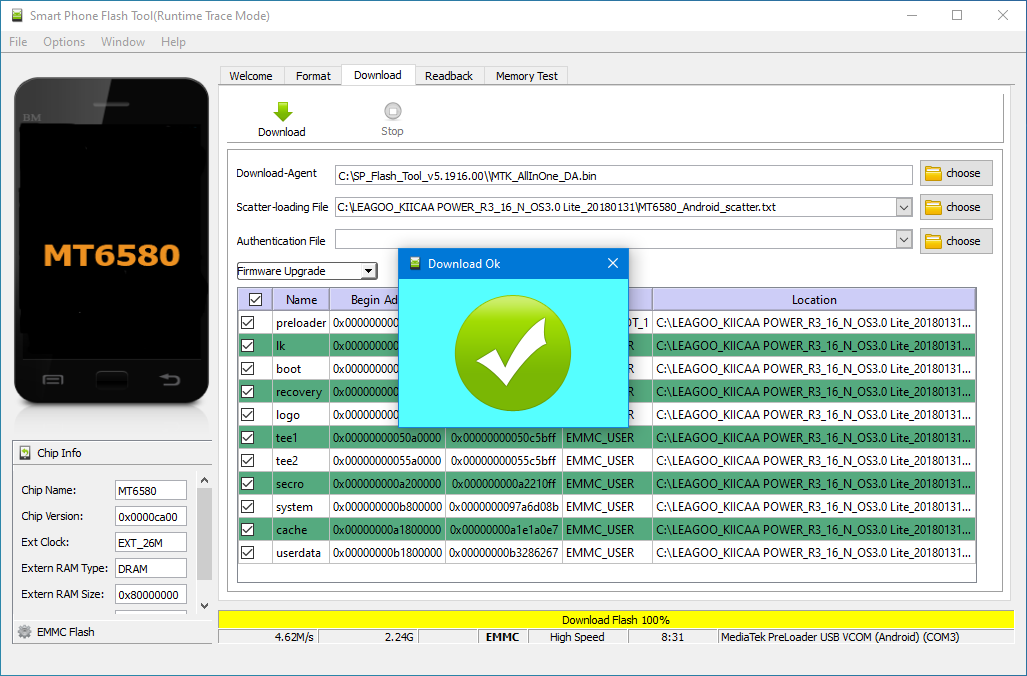Click the Ext Clock field EXT_26M
This screenshot has height=676, width=1027.
pos(151,542)
